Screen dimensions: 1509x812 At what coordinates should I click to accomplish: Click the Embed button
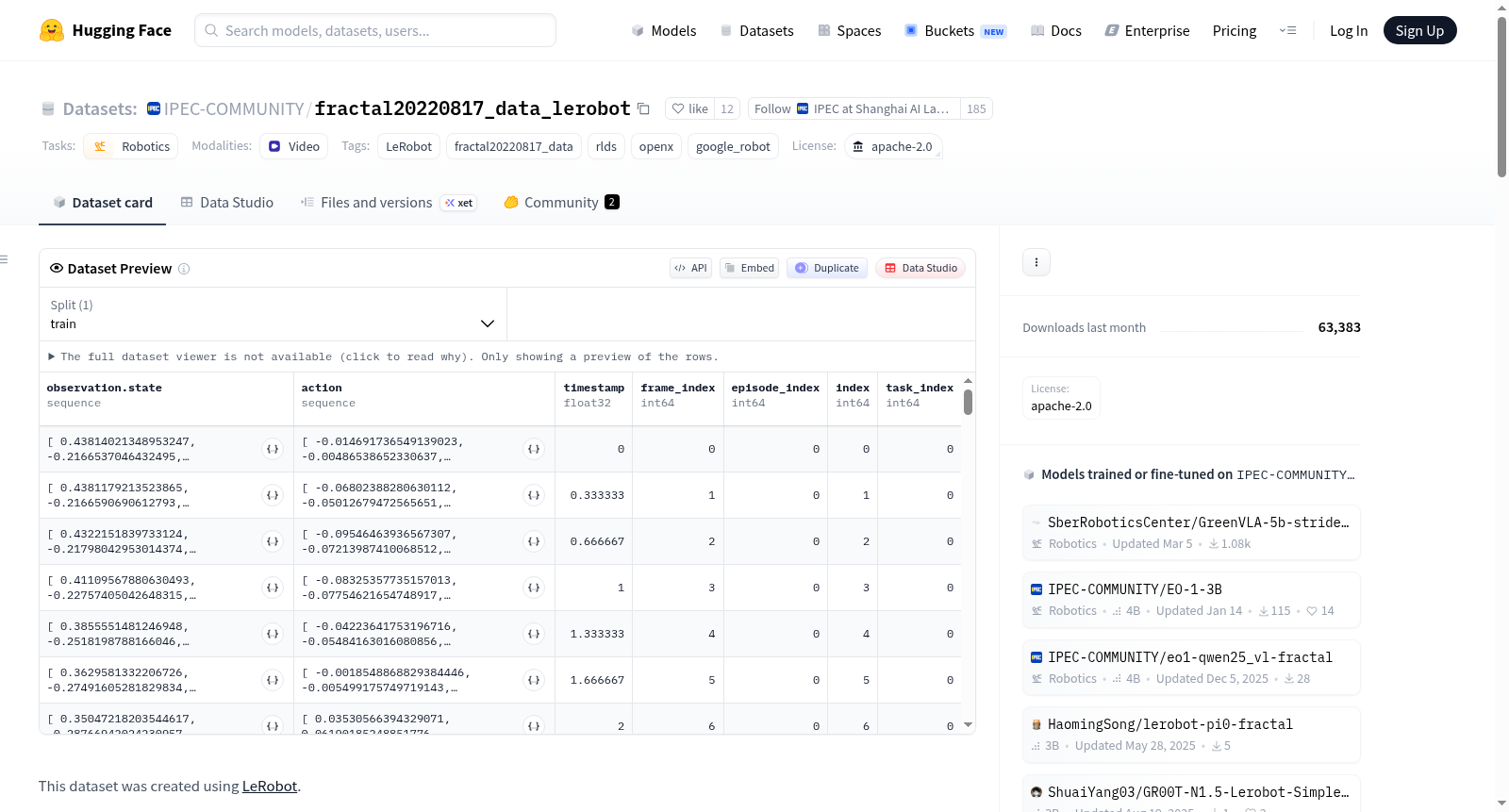(750, 268)
